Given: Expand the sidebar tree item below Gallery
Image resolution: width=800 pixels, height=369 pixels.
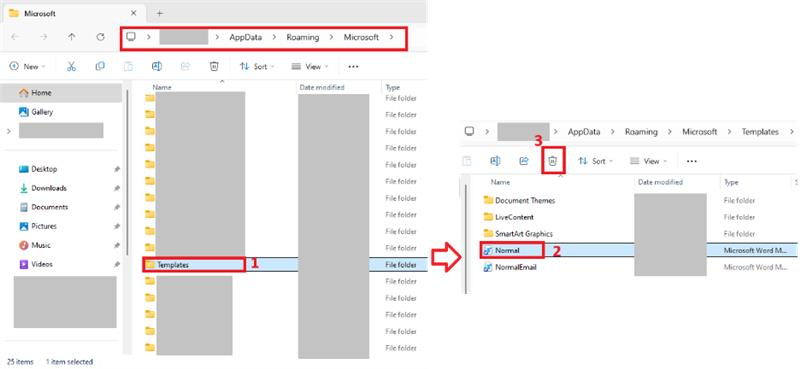Looking at the screenshot, I should point(9,131).
